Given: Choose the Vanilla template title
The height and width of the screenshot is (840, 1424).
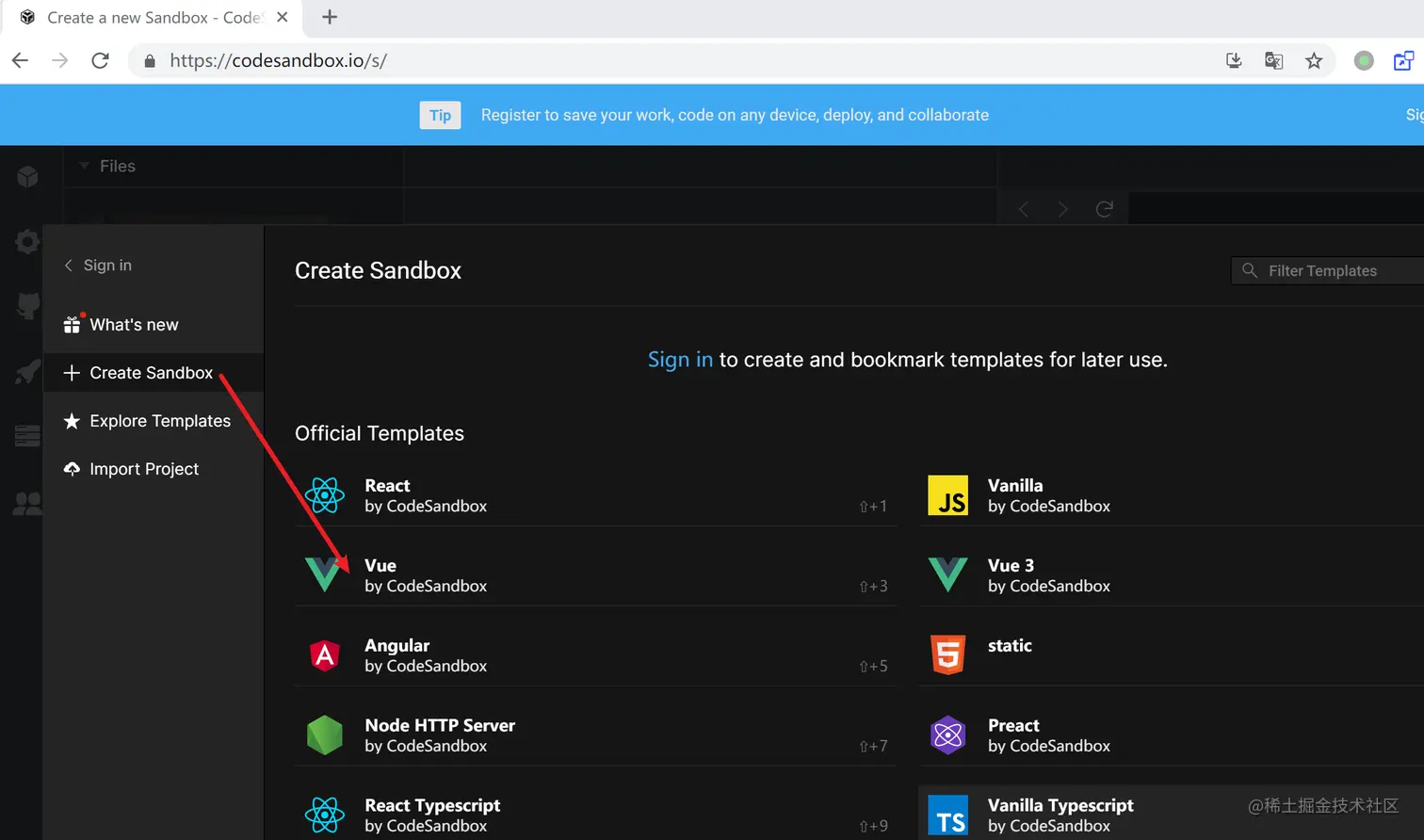Looking at the screenshot, I should (x=1015, y=486).
